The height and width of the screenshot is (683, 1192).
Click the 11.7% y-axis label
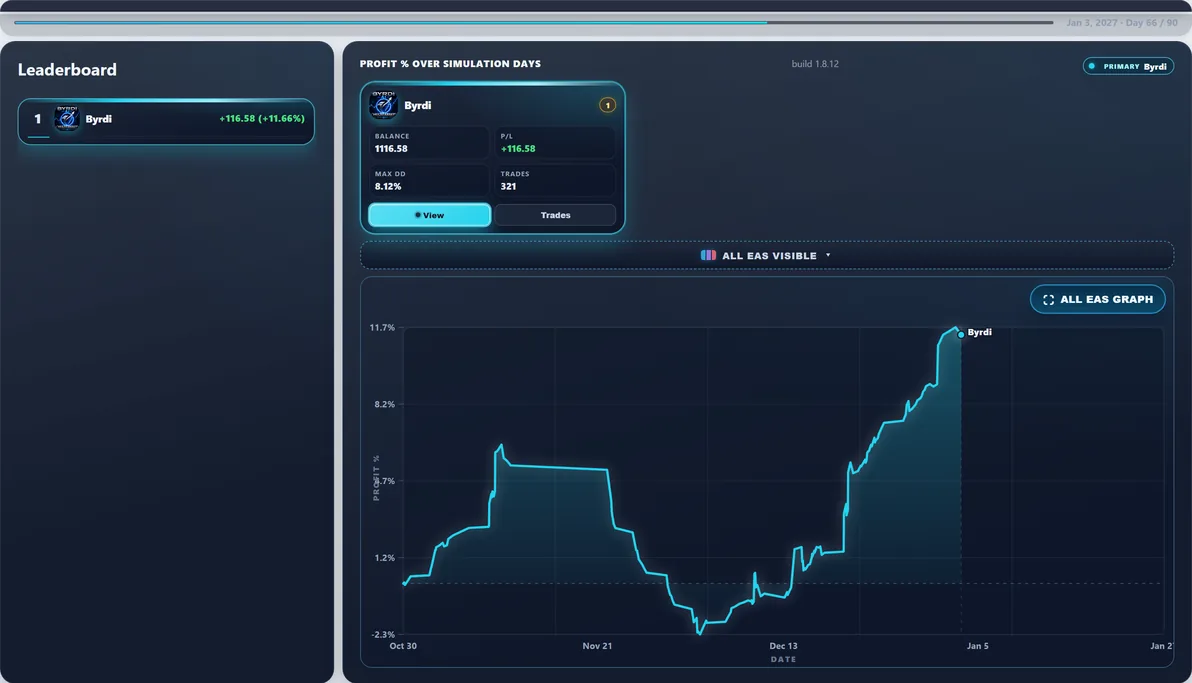click(382, 328)
